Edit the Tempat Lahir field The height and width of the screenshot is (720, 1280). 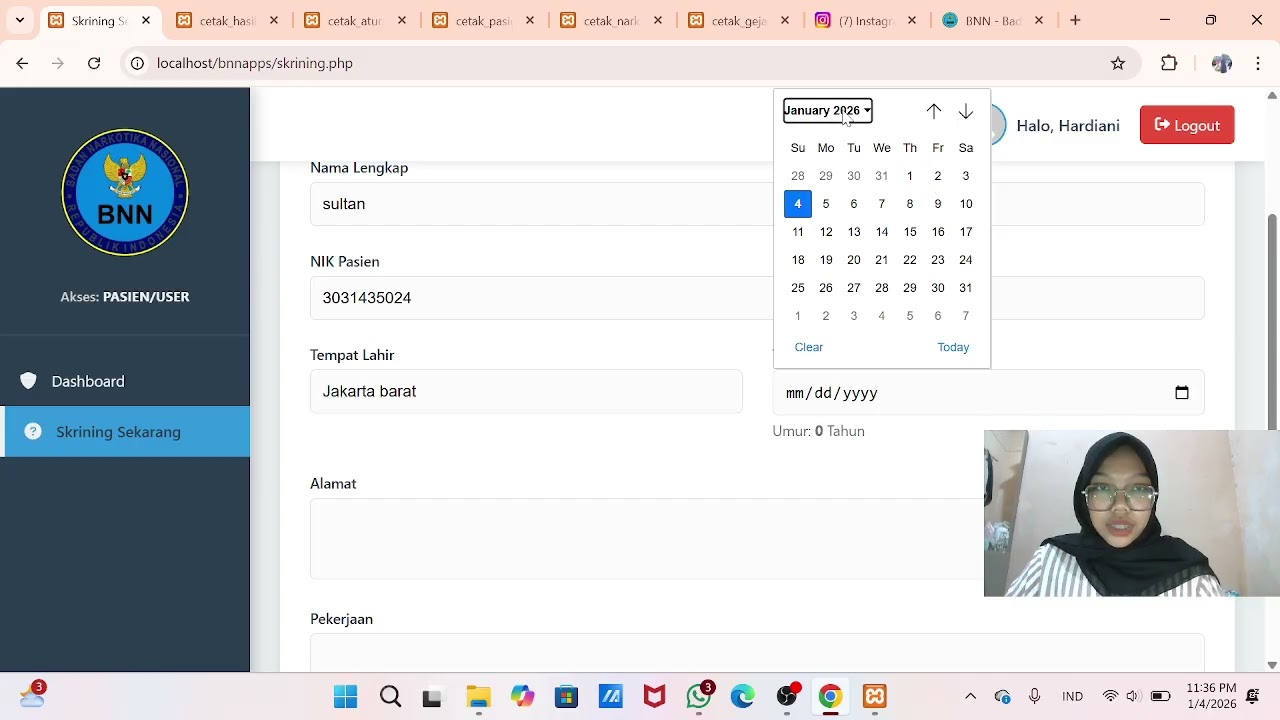pyautogui.click(x=526, y=391)
